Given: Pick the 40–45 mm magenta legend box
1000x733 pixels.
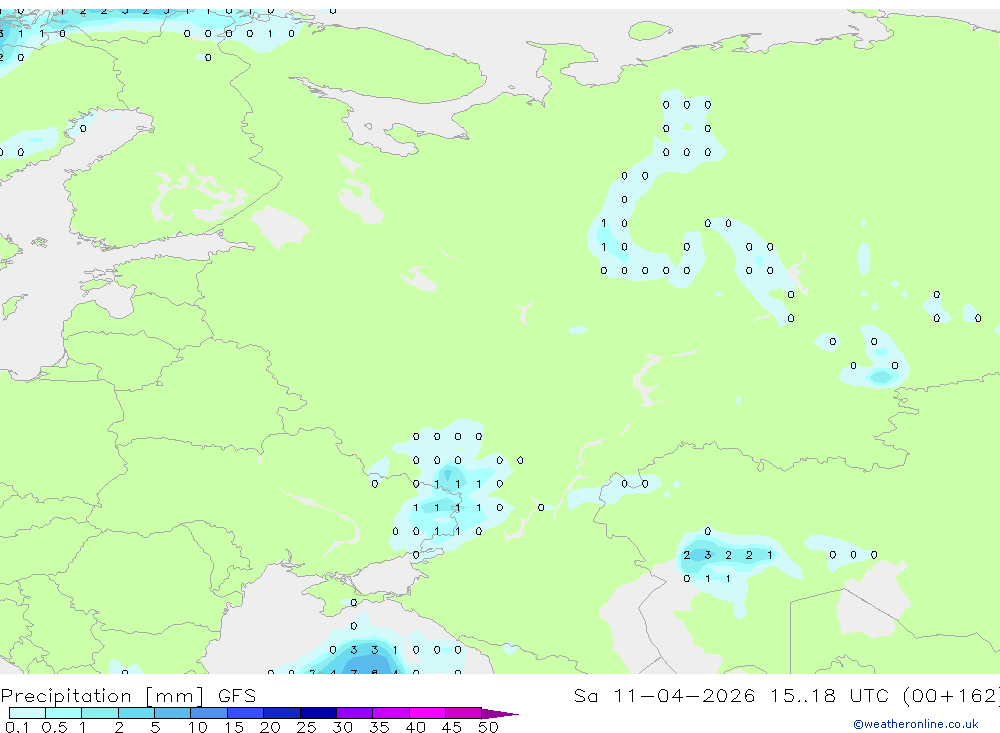Looking at the screenshot, I should click(x=427, y=713).
